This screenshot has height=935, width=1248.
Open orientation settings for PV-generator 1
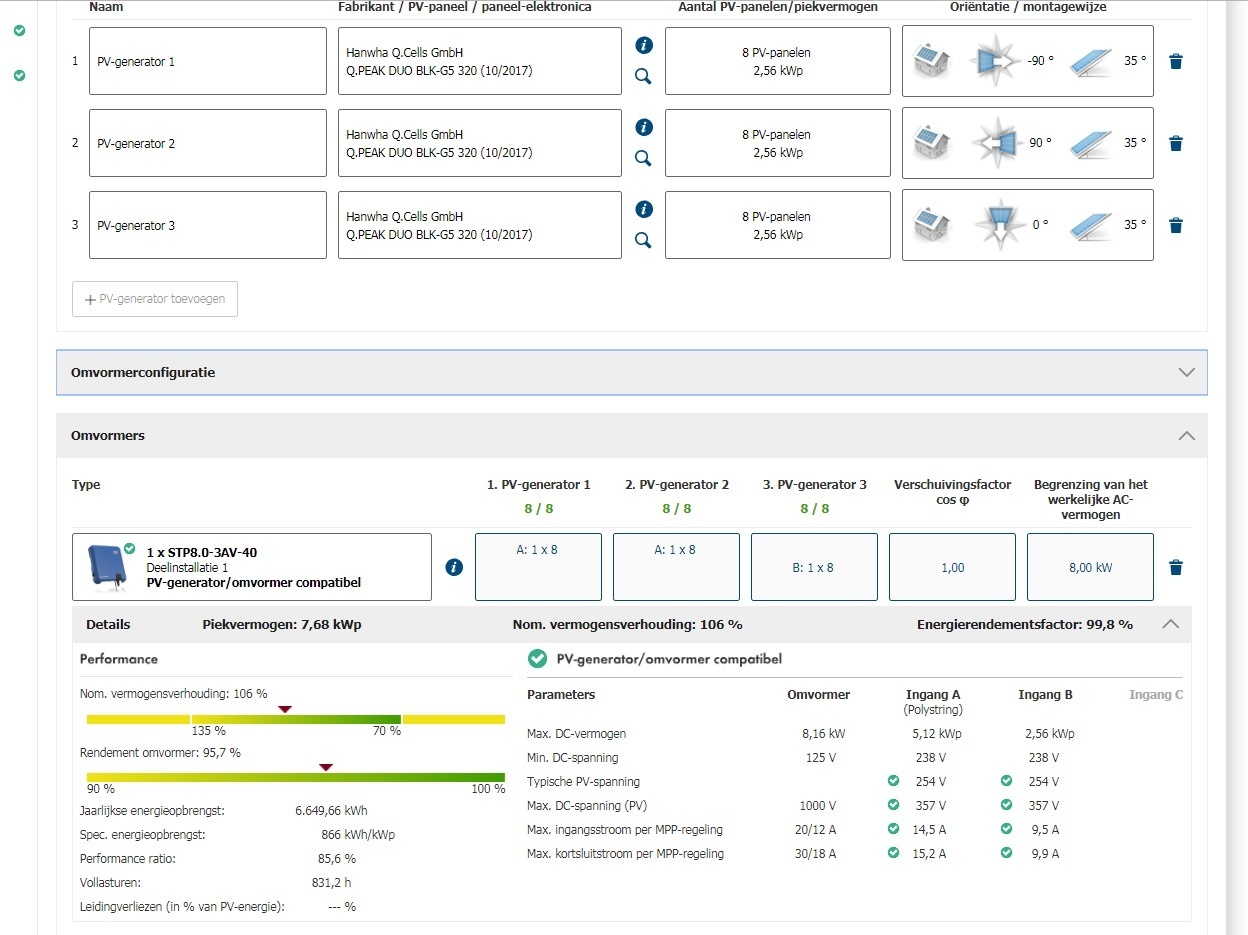1027,61
